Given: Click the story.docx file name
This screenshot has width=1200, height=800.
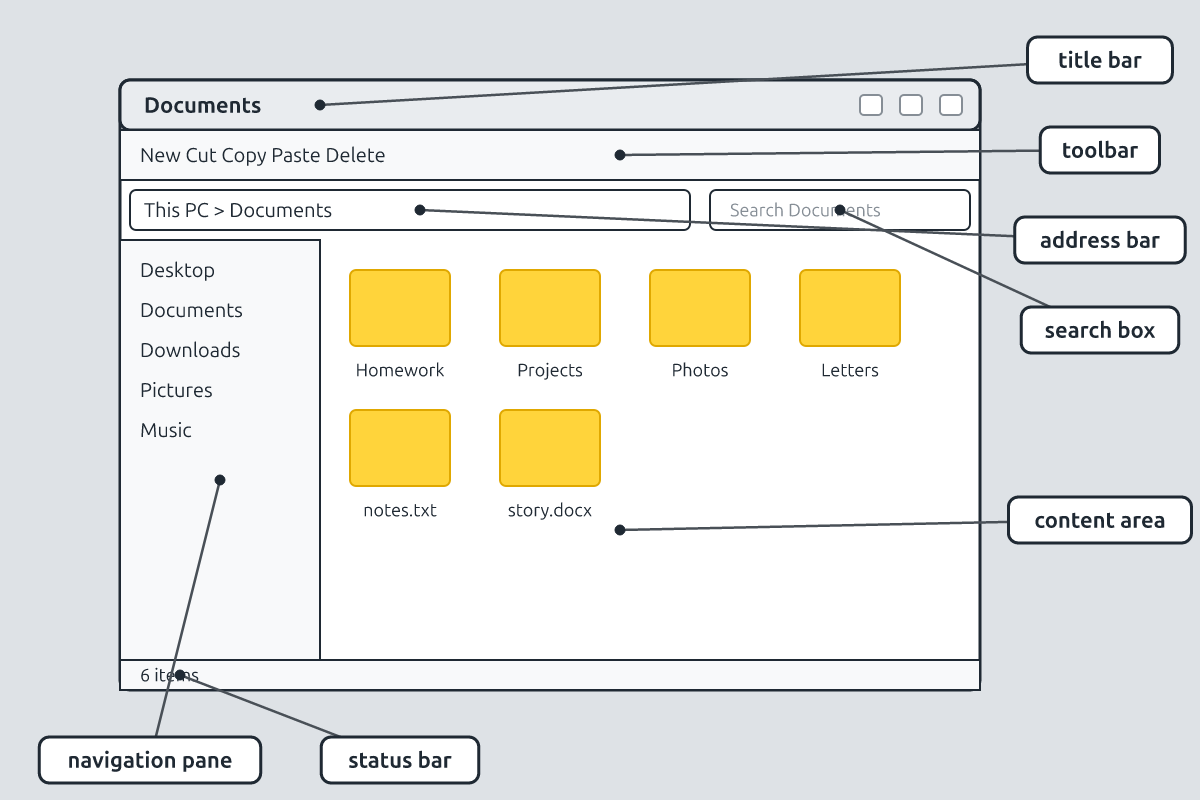Looking at the screenshot, I should coord(550,510).
